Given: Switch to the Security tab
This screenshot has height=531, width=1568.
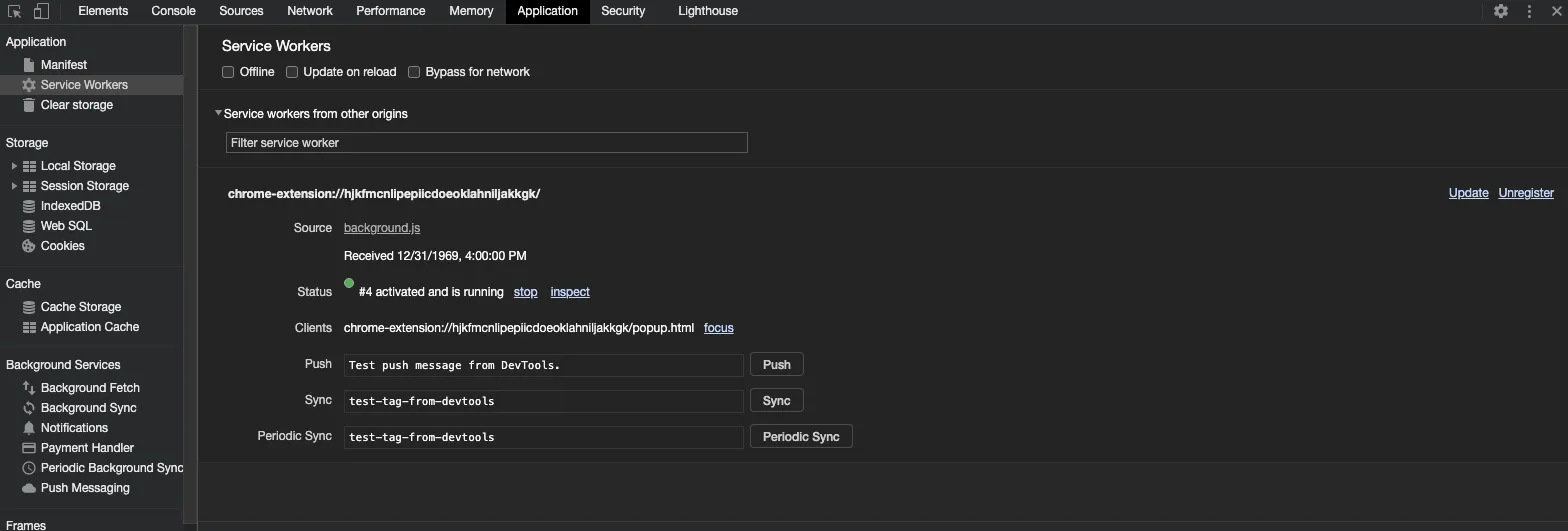Looking at the screenshot, I should tap(623, 11).
